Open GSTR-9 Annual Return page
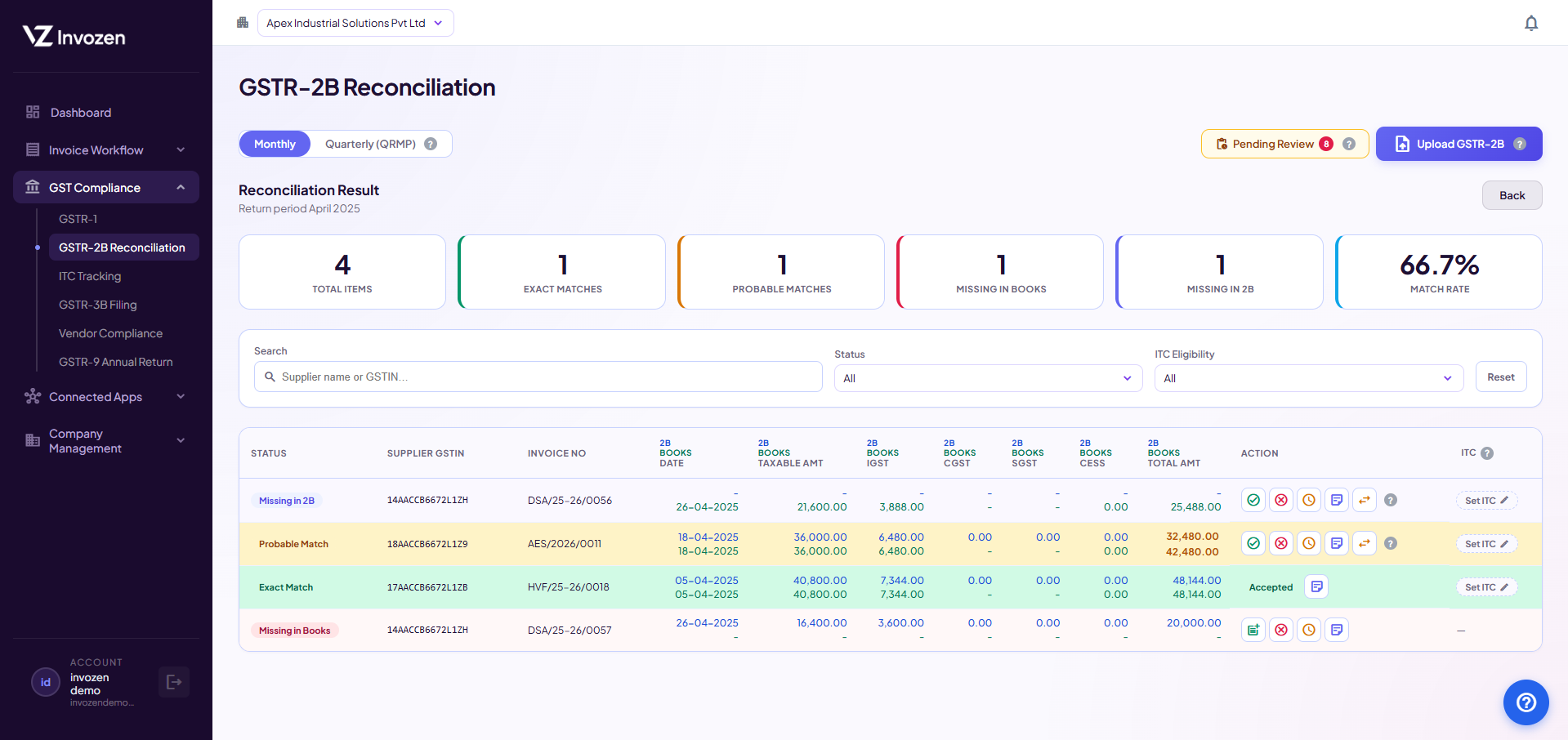The image size is (1568, 740). click(123, 362)
